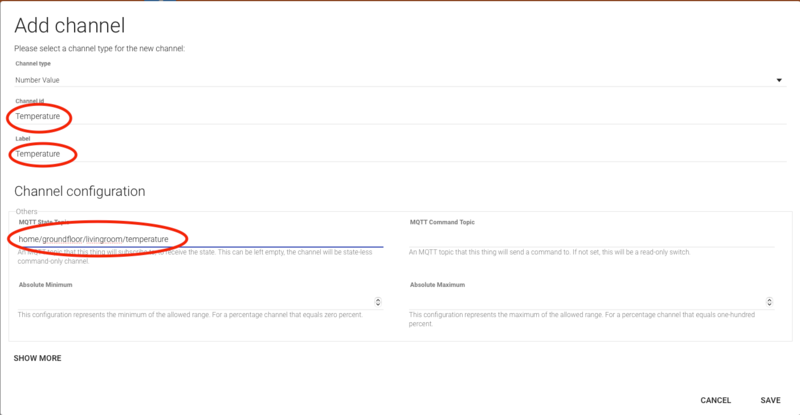Click the Channel configuration heading
This screenshot has width=800, height=415.
point(80,190)
